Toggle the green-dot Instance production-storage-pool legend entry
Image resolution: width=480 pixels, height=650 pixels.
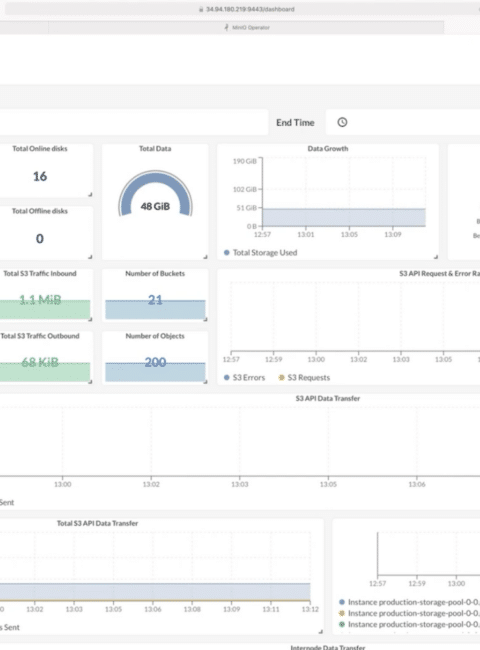[x=410, y=624]
